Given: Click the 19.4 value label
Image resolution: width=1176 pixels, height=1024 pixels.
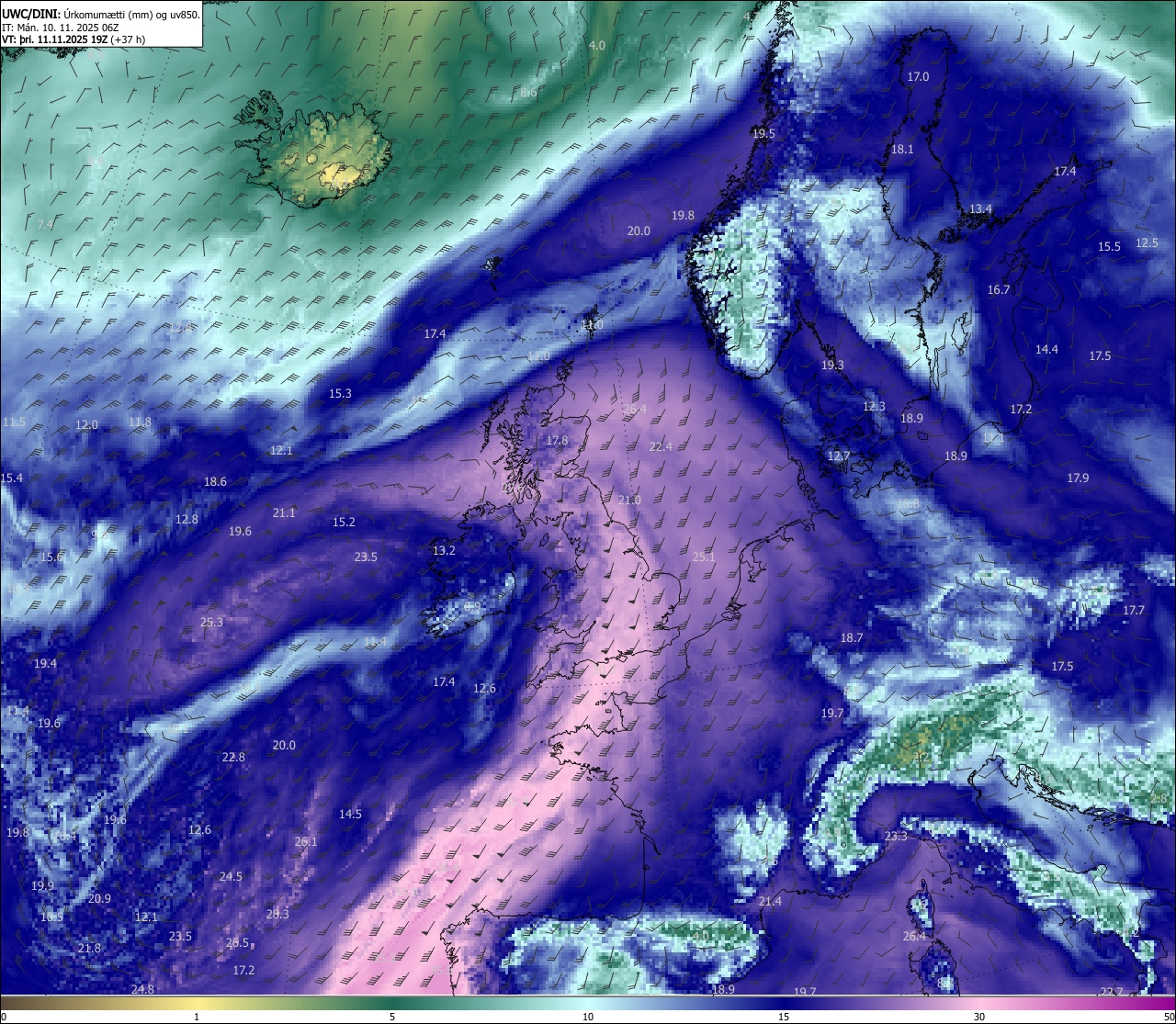Looking at the screenshot, I should [45, 663].
